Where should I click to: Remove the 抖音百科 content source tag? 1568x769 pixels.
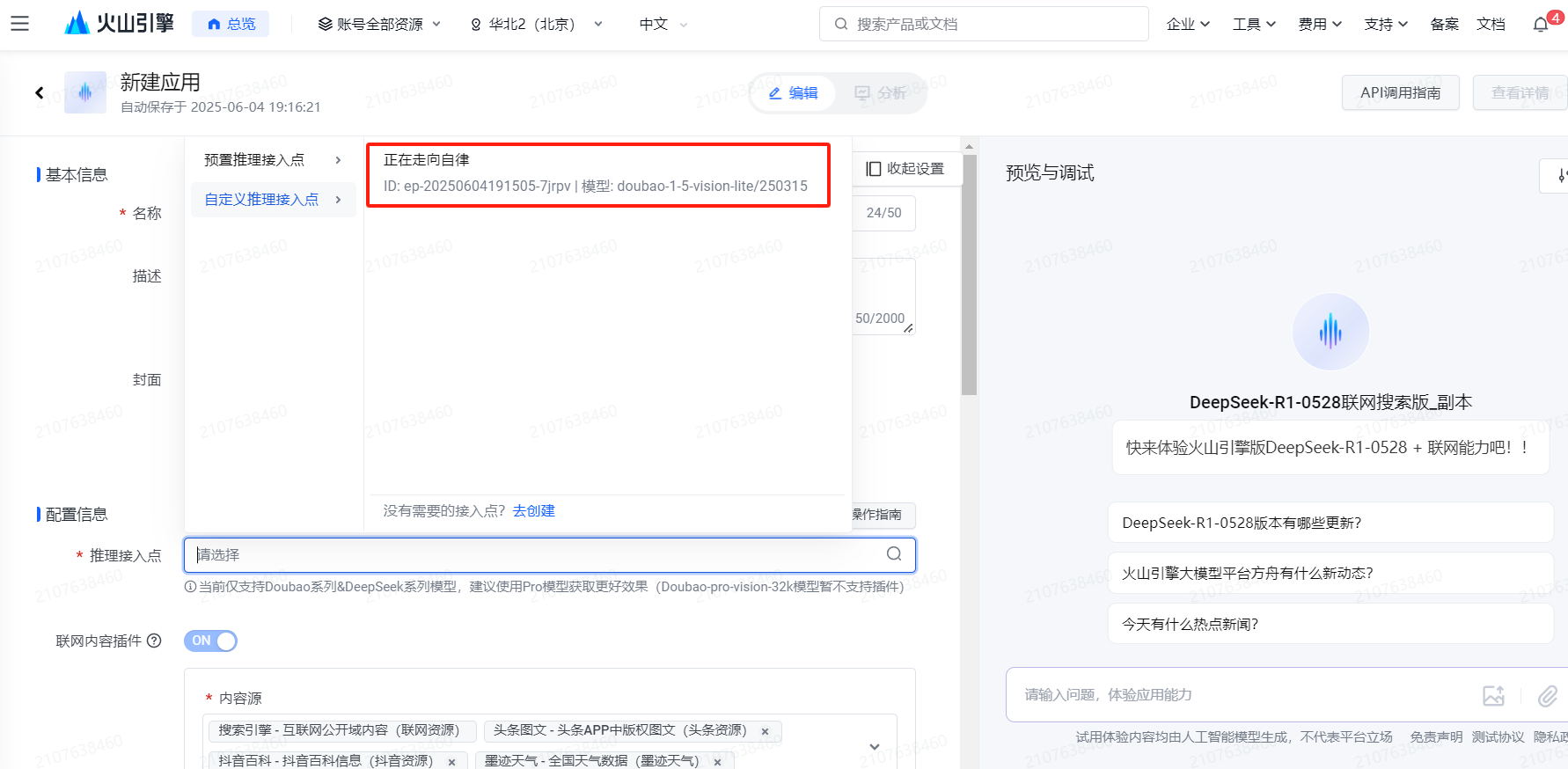[x=451, y=761]
